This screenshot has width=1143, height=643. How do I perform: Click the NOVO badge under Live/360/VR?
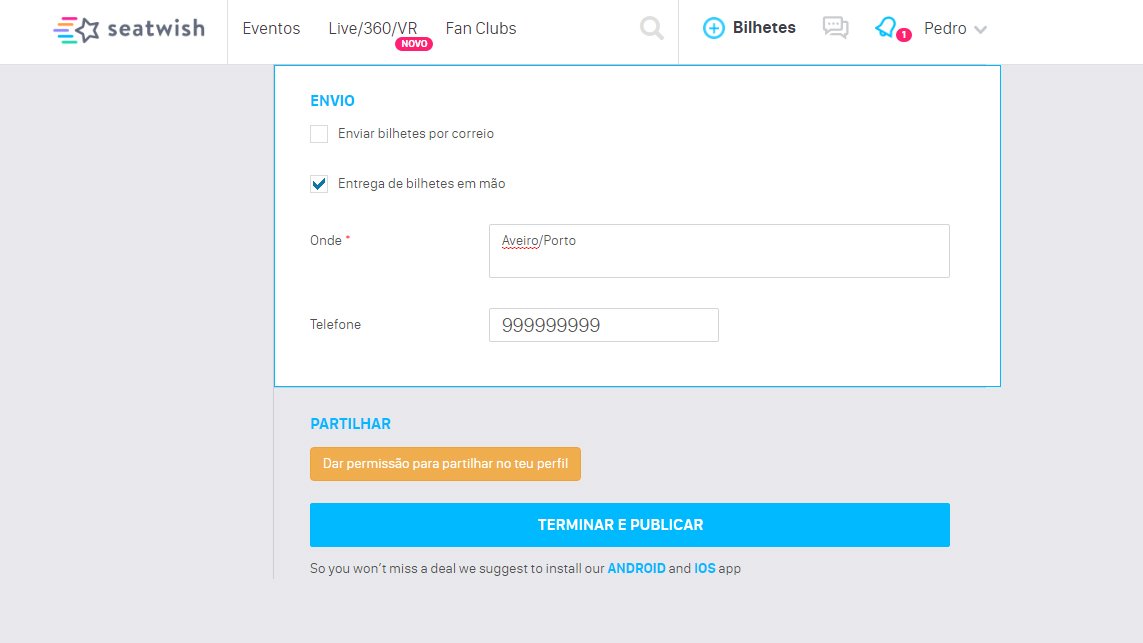pyautogui.click(x=414, y=44)
